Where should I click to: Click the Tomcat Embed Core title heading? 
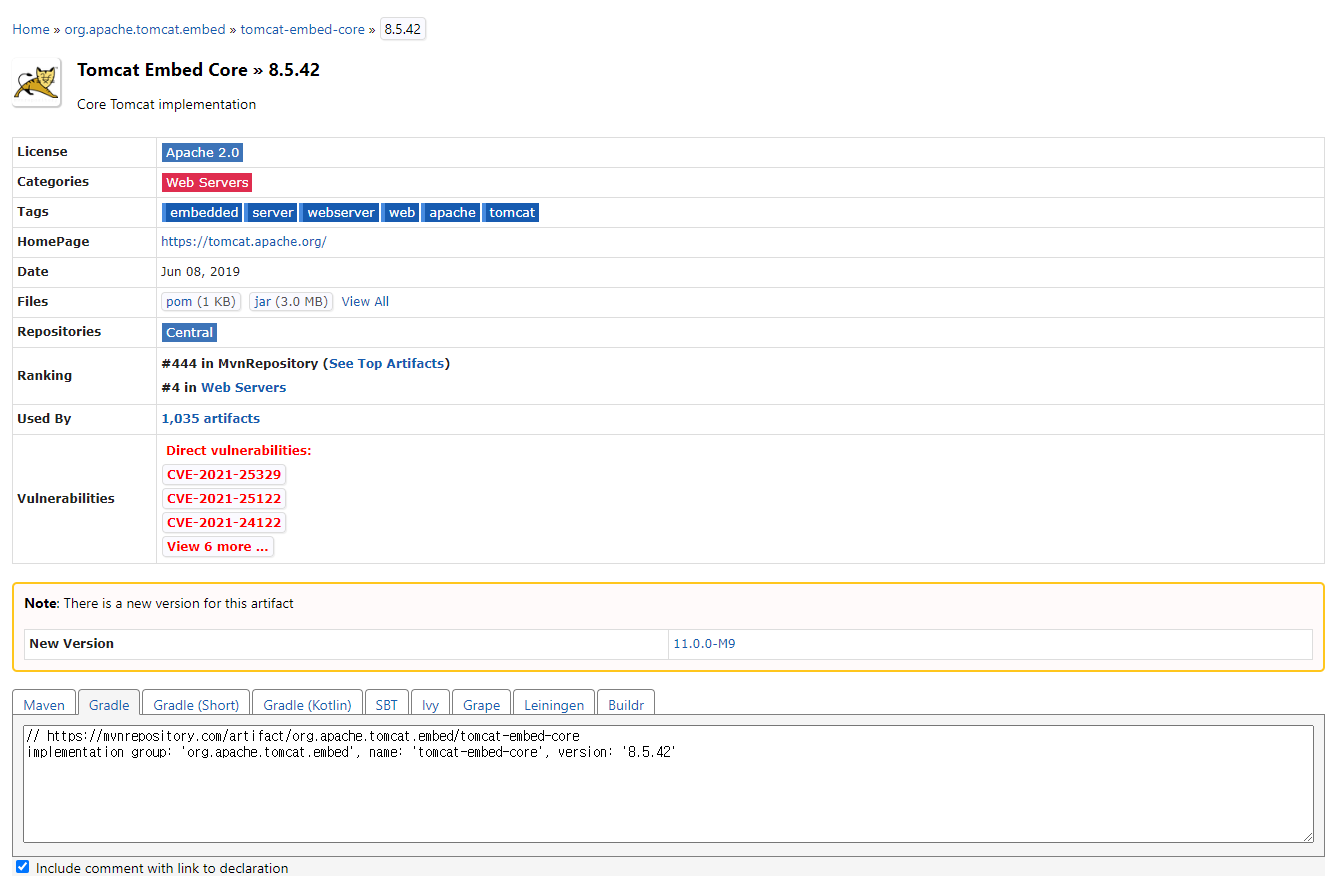pos(198,70)
